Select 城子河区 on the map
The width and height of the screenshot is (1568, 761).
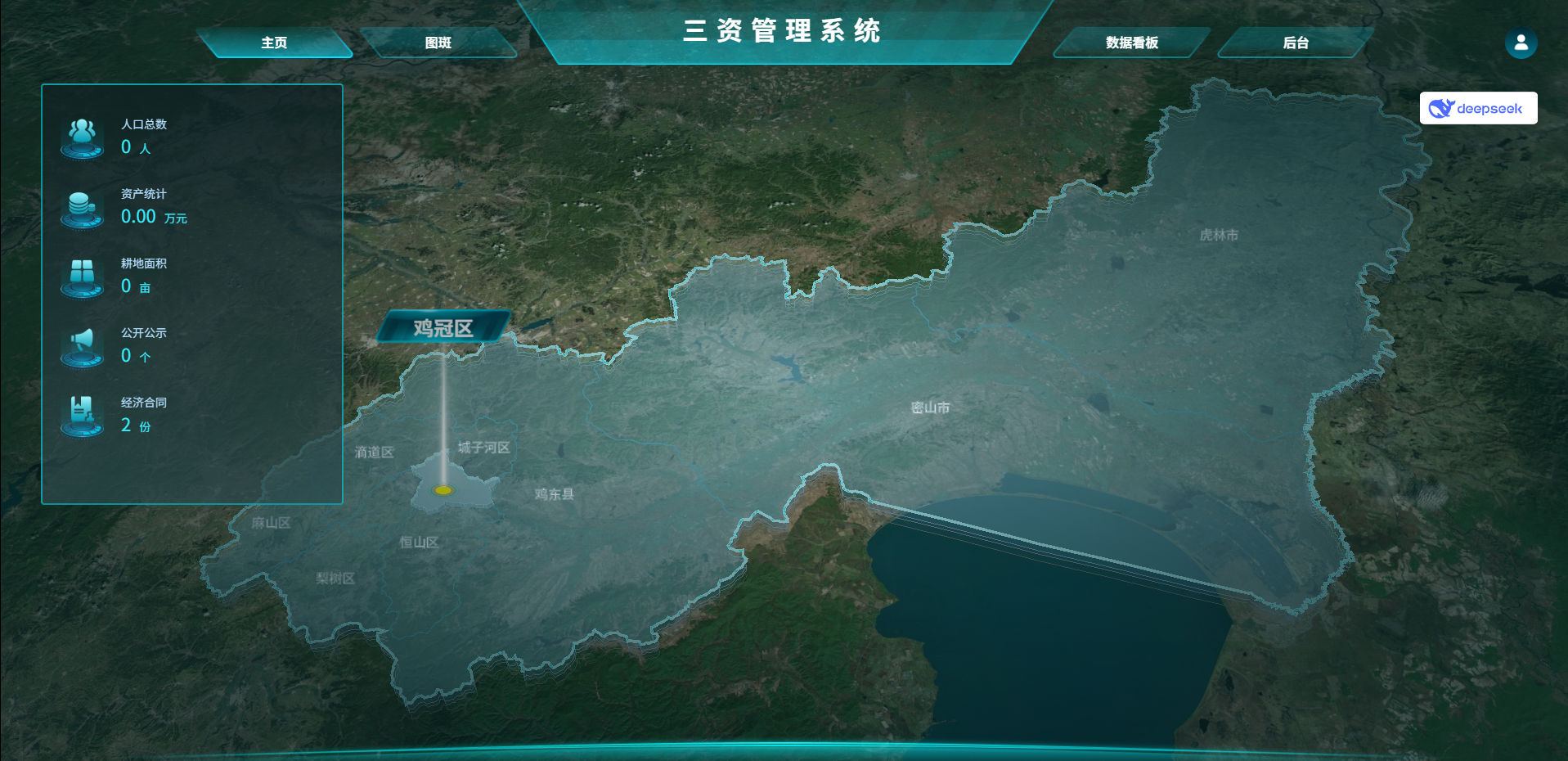[483, 448]
